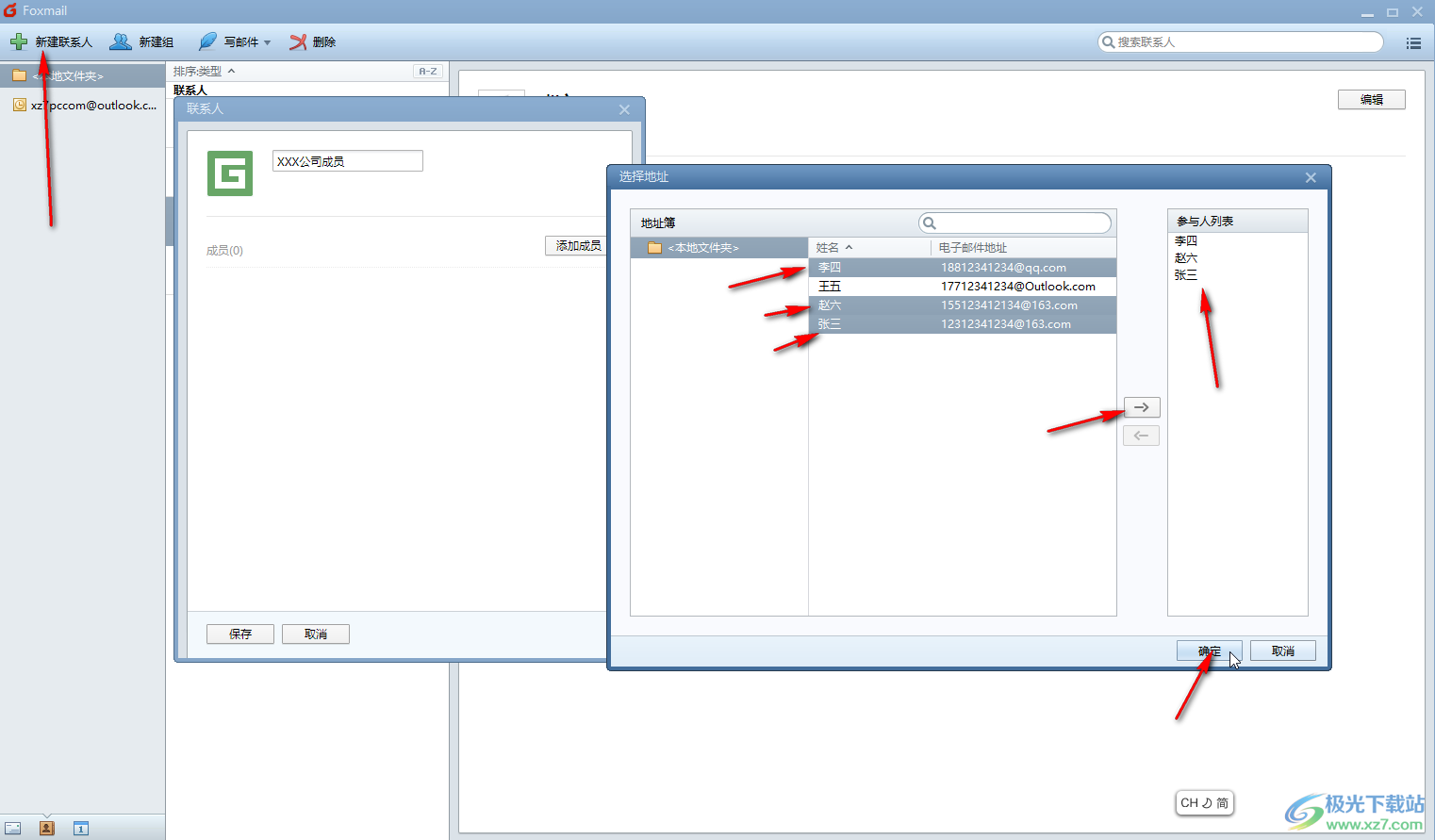1435x840 pixels.
Task: Click the Edit (编辑) button in the main window
Action: 1372,99
